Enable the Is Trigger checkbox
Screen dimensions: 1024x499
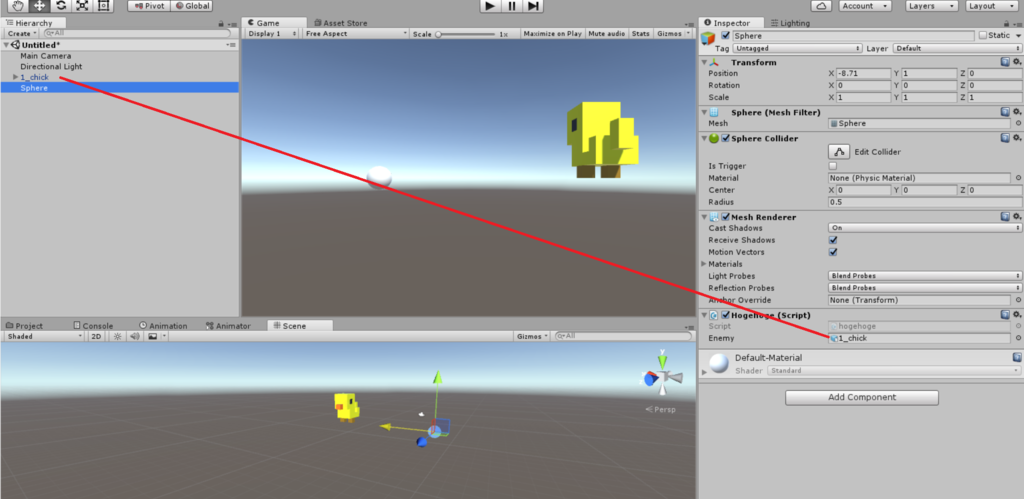coord(833,166)
